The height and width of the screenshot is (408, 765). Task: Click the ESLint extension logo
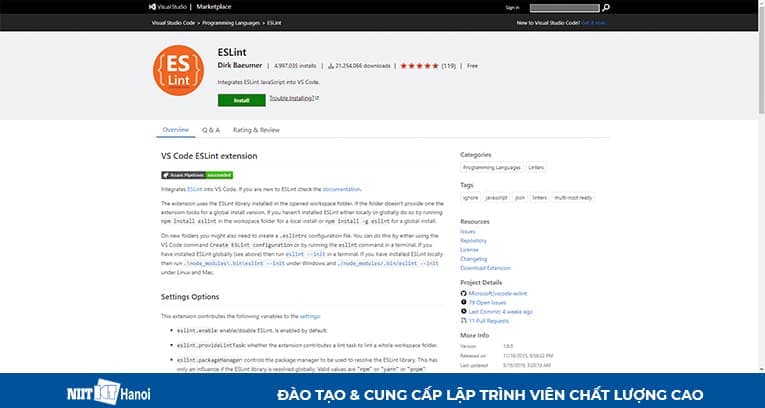[x=178, y=70]
